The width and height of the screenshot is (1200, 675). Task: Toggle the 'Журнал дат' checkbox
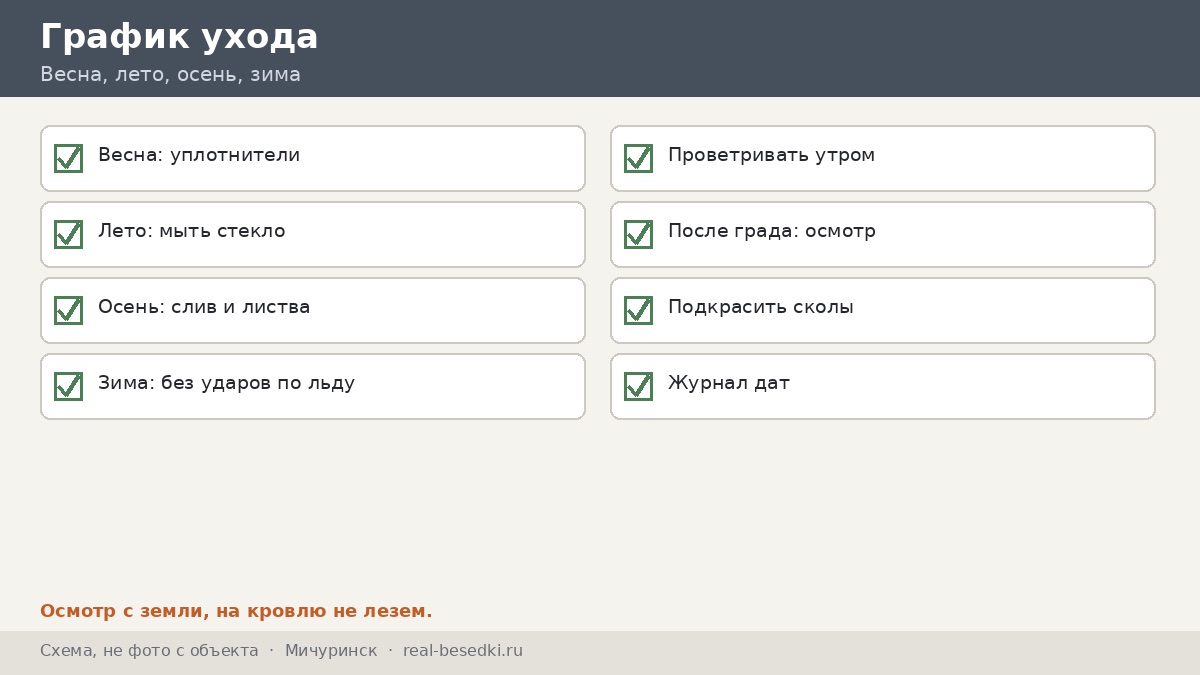tap(638, 386)
